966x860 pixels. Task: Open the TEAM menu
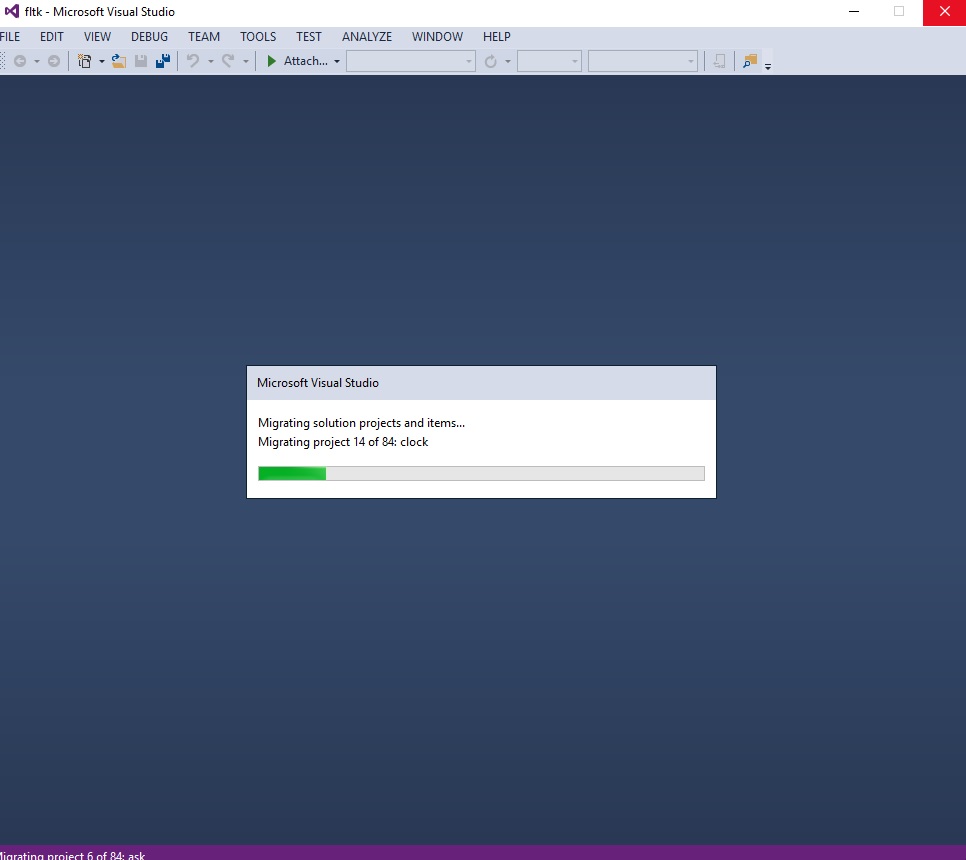coord(204,36)
